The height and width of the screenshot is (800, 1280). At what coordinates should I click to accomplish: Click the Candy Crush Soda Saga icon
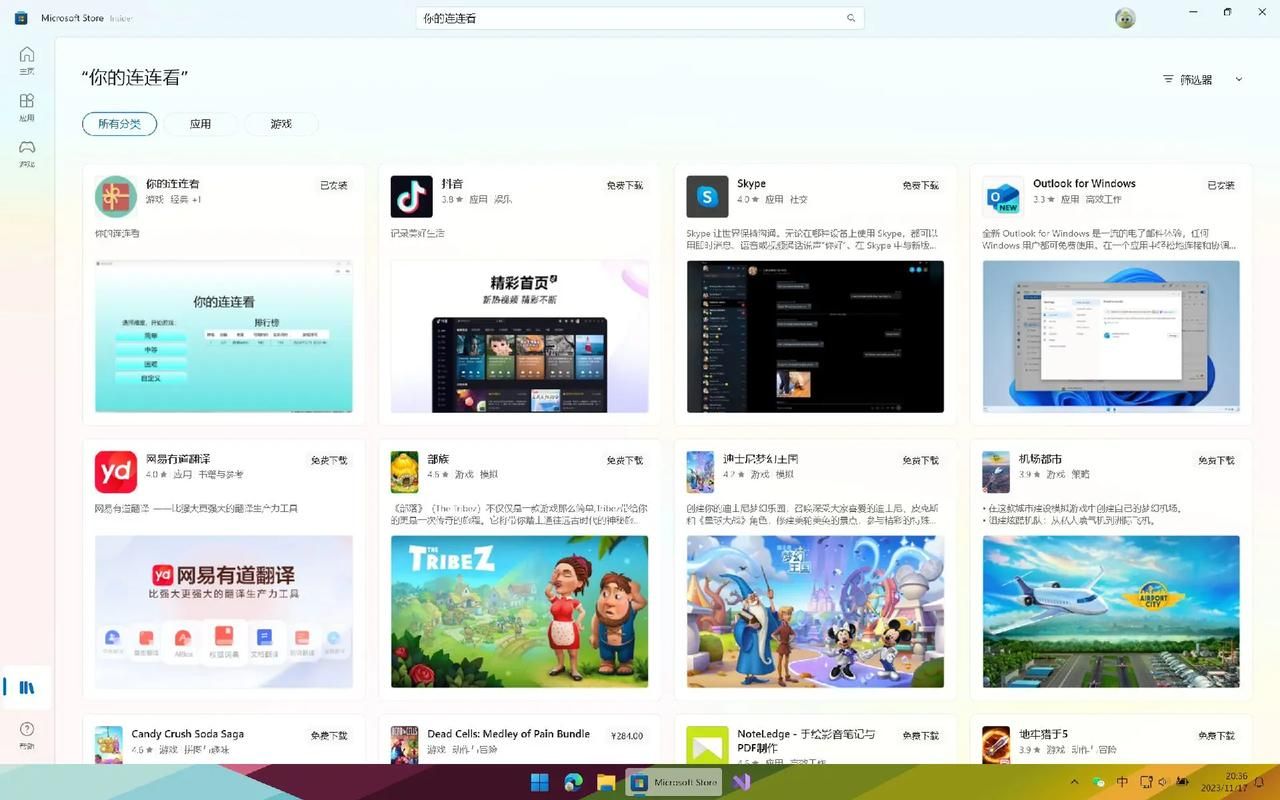109,745
